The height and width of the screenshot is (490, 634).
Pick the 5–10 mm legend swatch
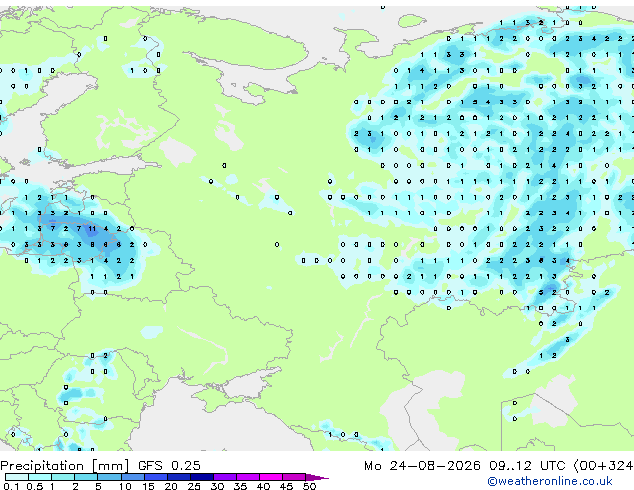(109, 477)
